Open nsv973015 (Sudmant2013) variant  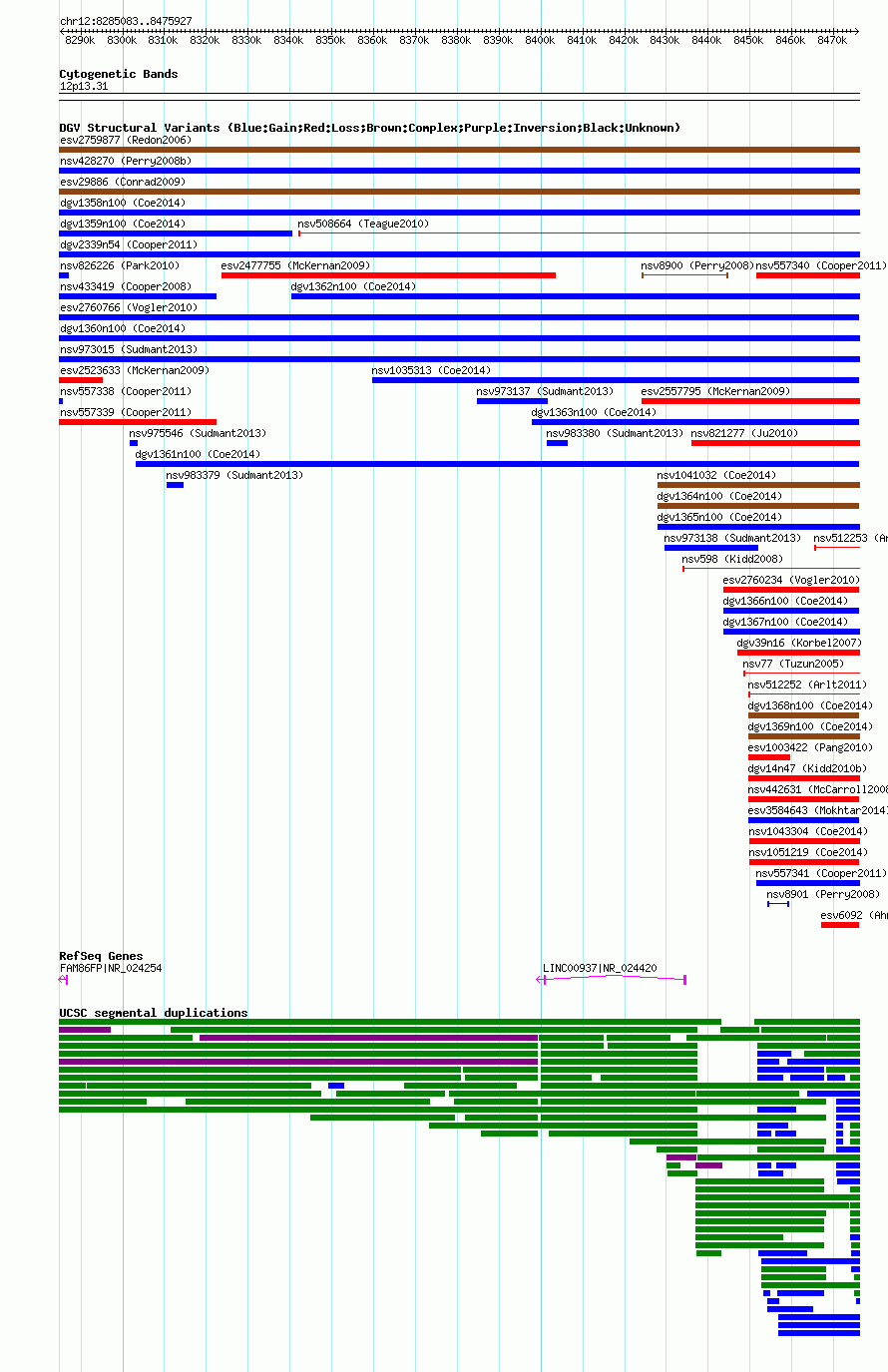tap(128, 350)
